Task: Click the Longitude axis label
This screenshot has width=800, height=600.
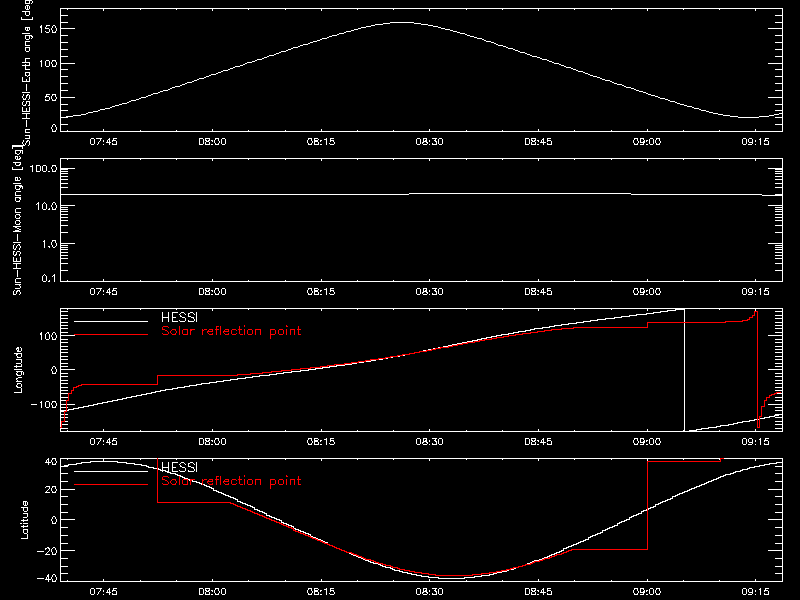Action: 18,370
